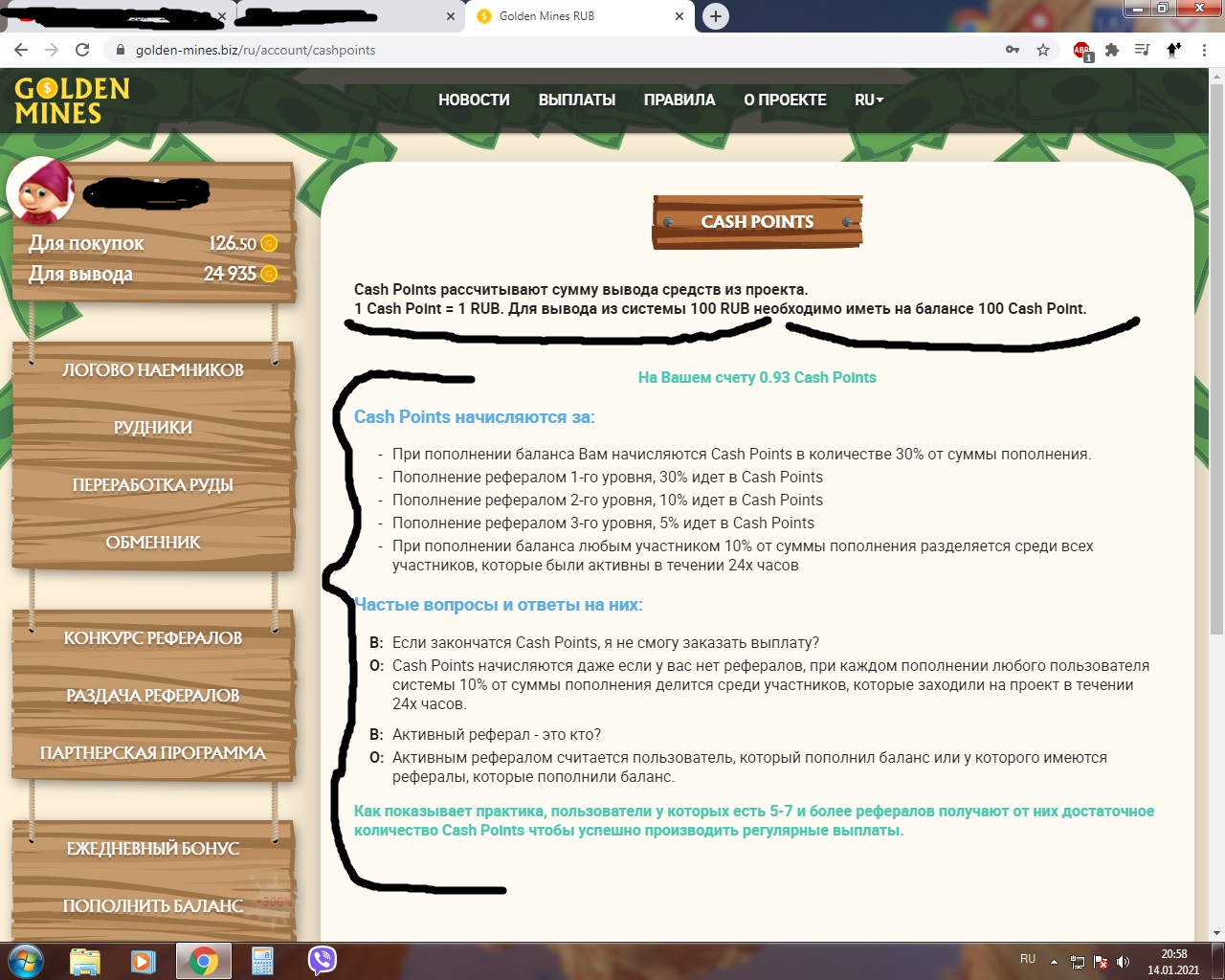Open ПОПОЛНИТЬ БАЛАНС in the sidebar
Image resolution: width=1225 pixels, height=980 pixels.
tap(153, 906)
